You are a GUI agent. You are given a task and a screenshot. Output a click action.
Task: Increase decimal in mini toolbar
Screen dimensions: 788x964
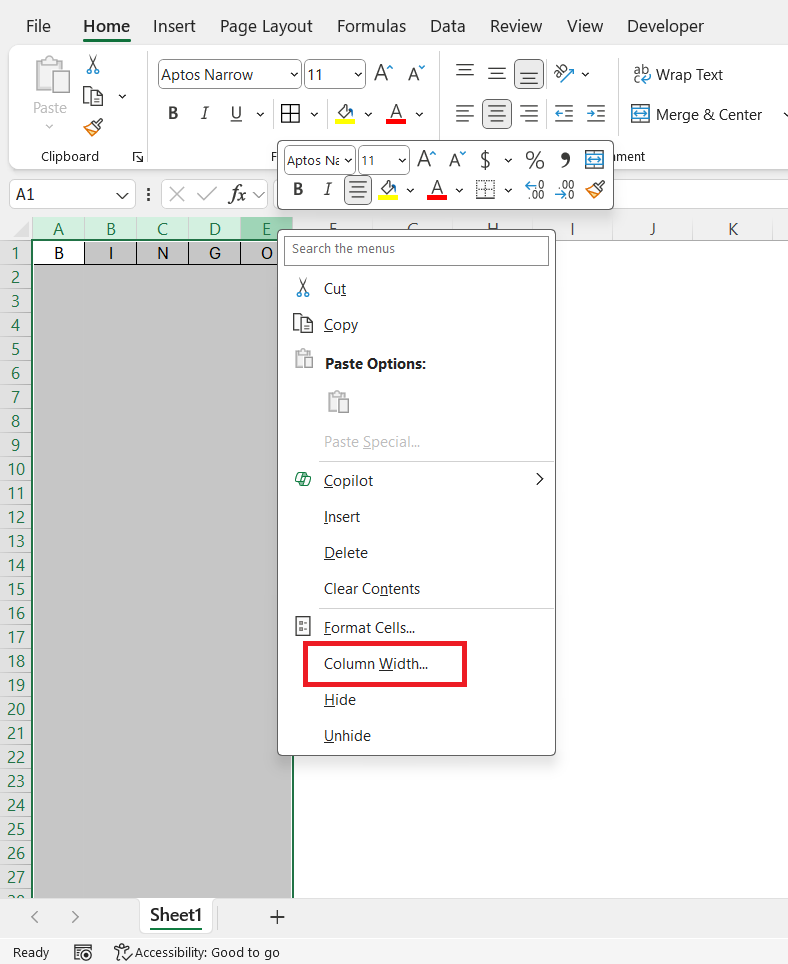[535, 189]
